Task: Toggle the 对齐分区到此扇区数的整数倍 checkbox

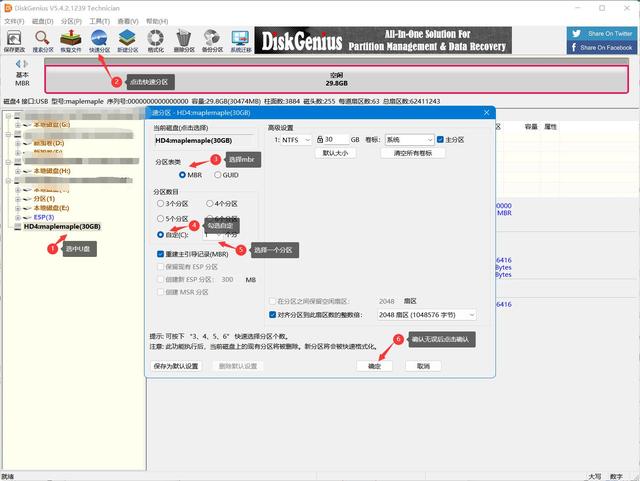Action: 273,315
